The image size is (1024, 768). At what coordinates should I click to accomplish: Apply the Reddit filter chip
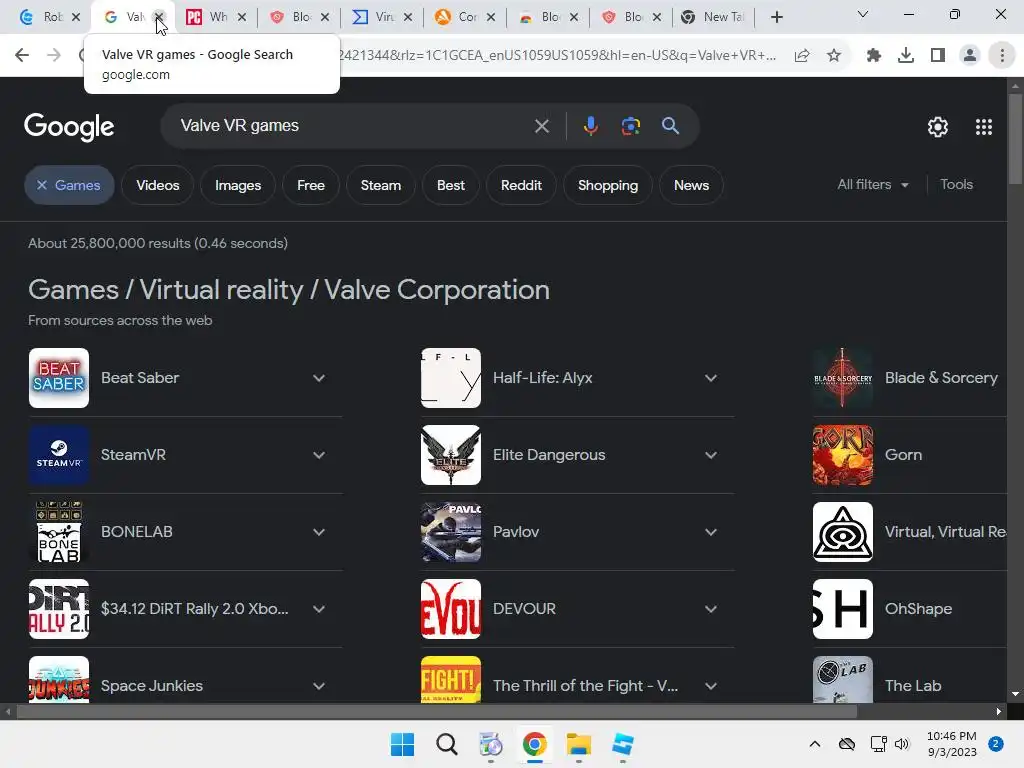[521, 185]
